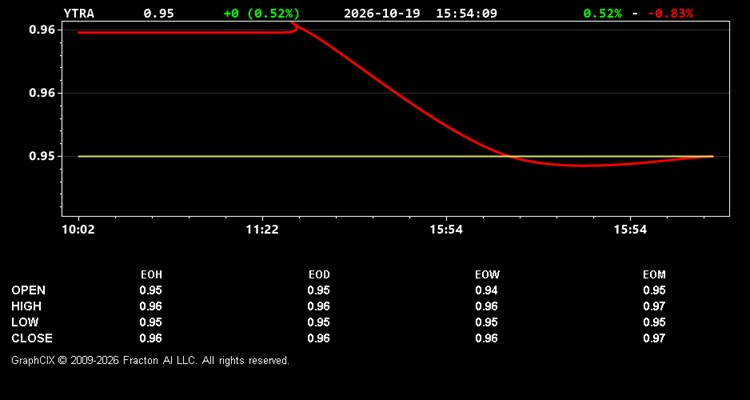Click the EOW OPEN value 0.94

tap(486, 290)
